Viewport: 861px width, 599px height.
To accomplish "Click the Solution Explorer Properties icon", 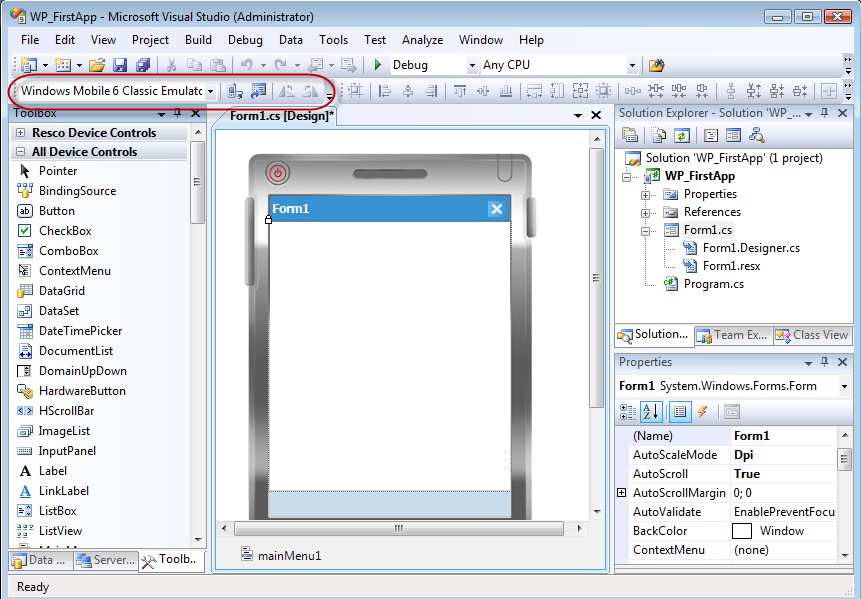I will (630, 135).
